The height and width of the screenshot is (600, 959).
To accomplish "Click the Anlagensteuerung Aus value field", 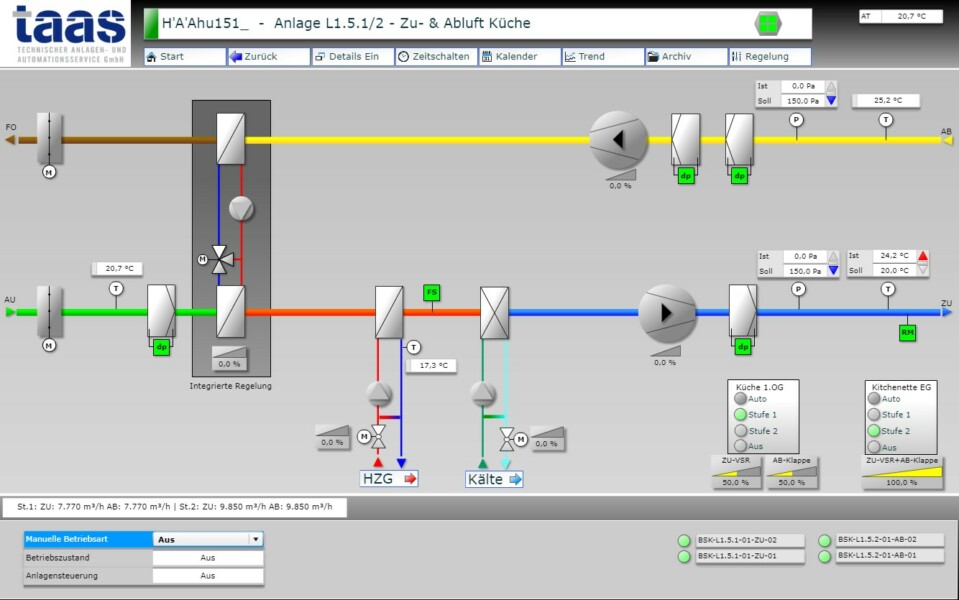I will [x=208, y=576].
